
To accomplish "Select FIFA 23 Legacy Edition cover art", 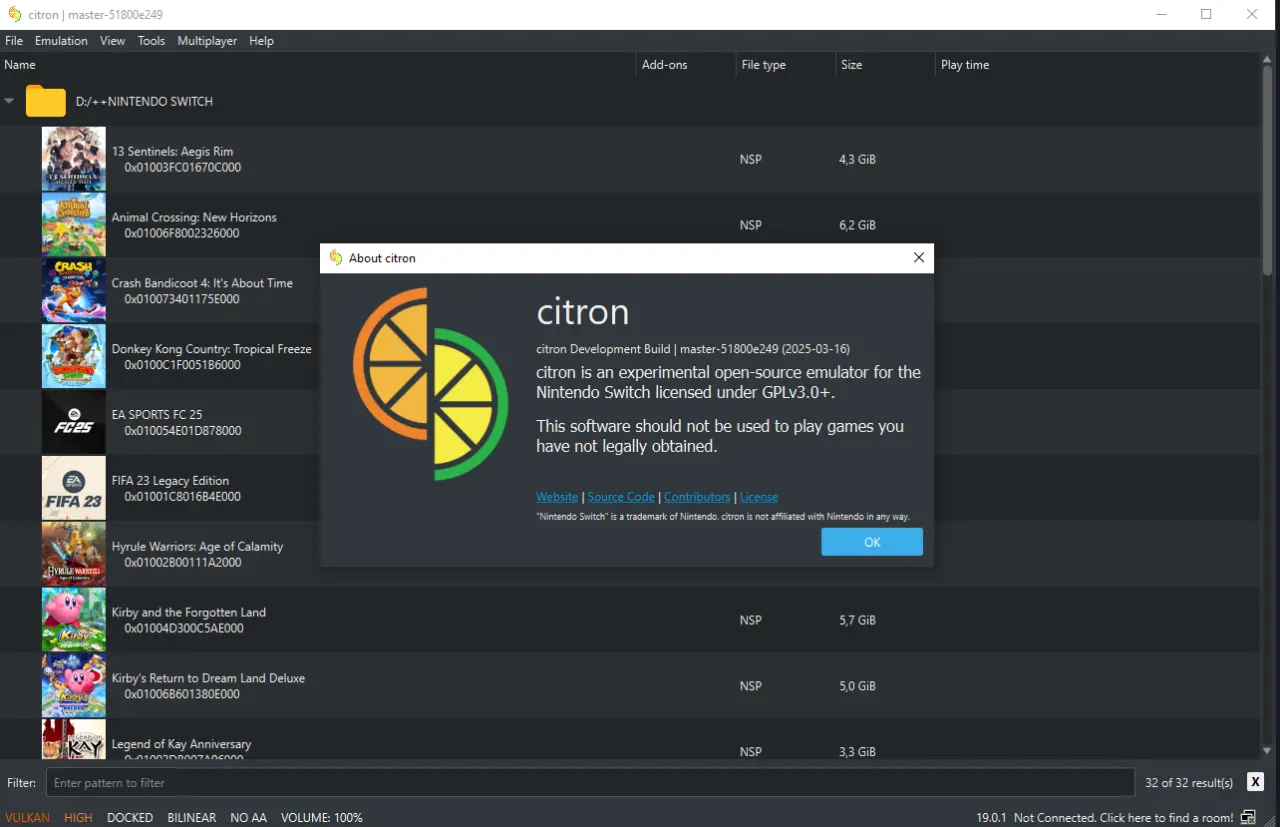I will point(74,488).
